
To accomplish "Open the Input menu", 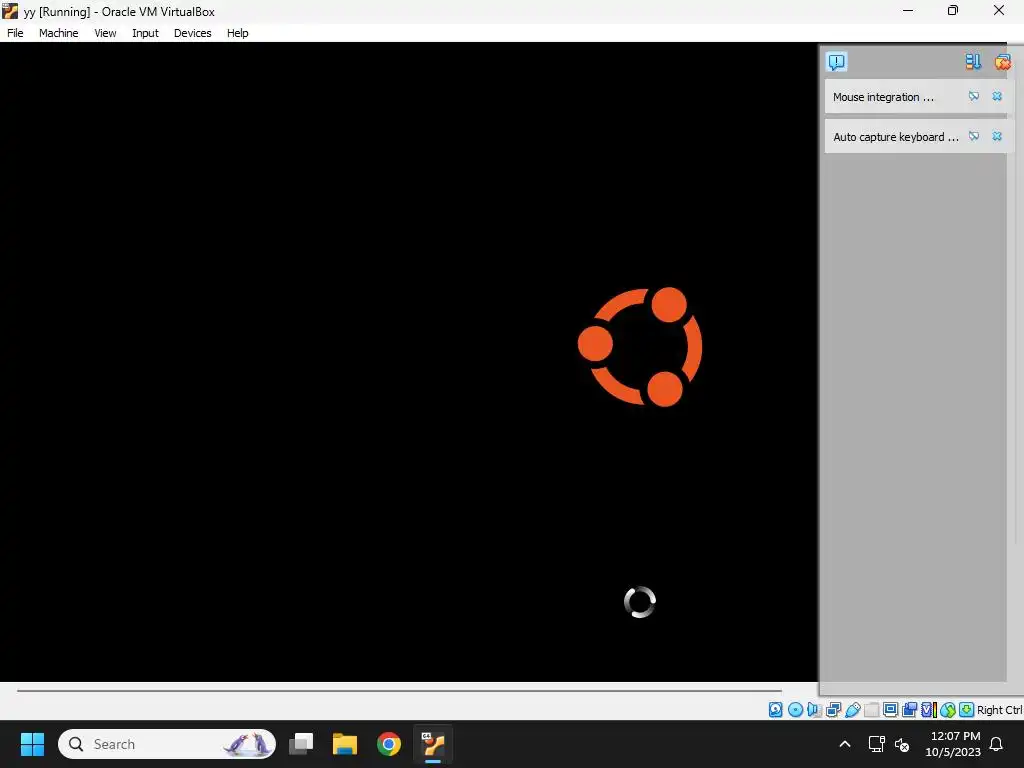I will pyautogui.click(x=145, y=33).
